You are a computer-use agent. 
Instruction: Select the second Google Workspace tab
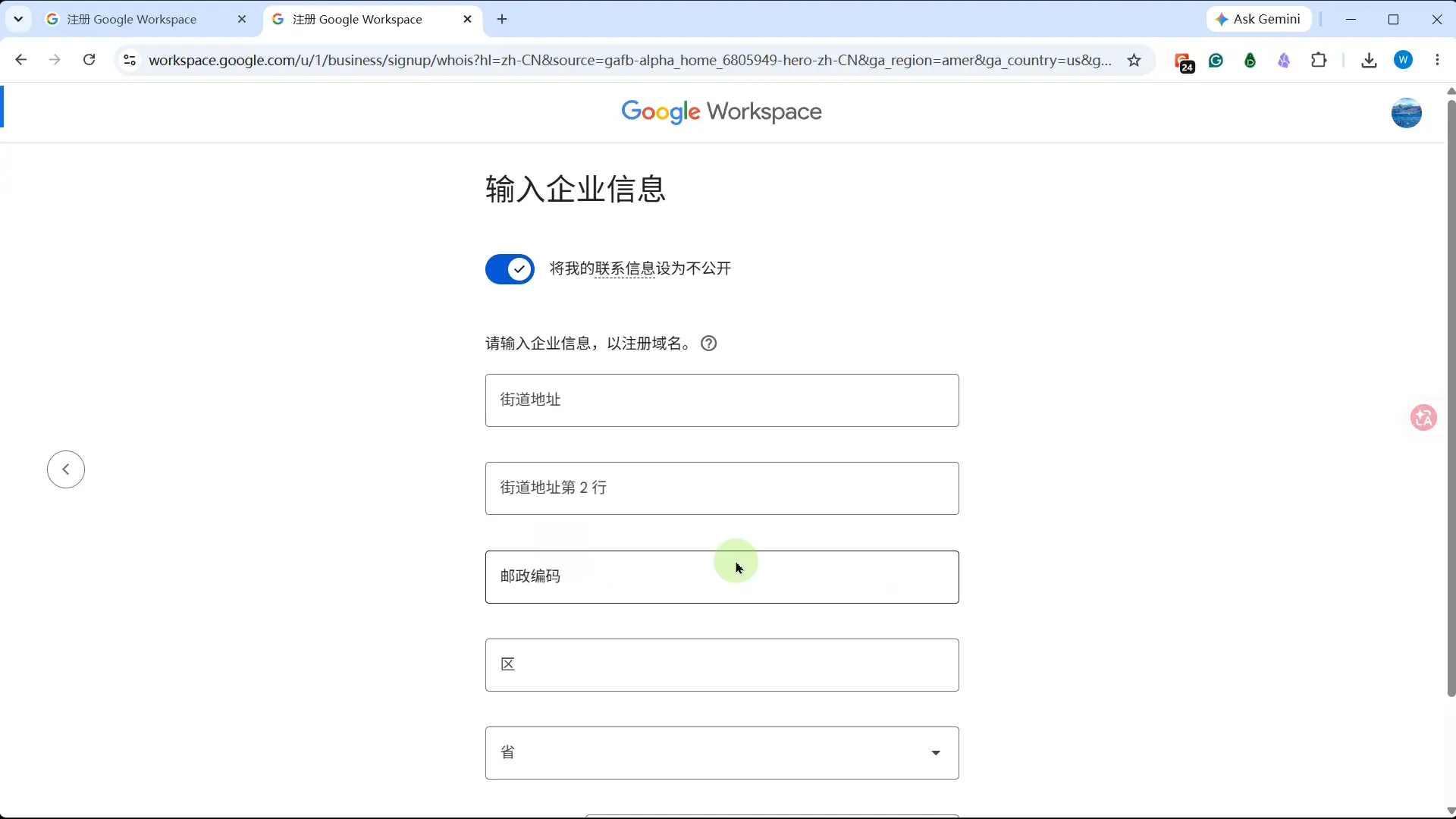pos(372,20)
